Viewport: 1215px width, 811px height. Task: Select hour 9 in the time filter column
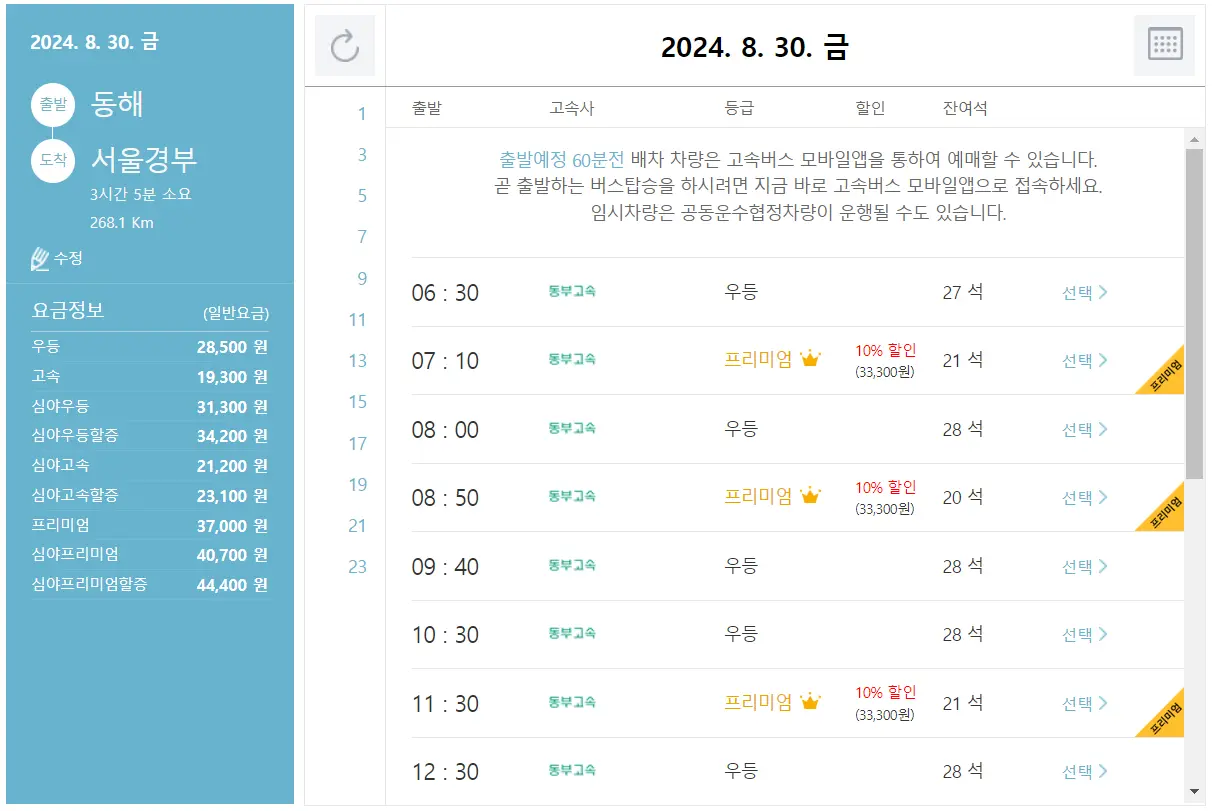tap(362, 279)
